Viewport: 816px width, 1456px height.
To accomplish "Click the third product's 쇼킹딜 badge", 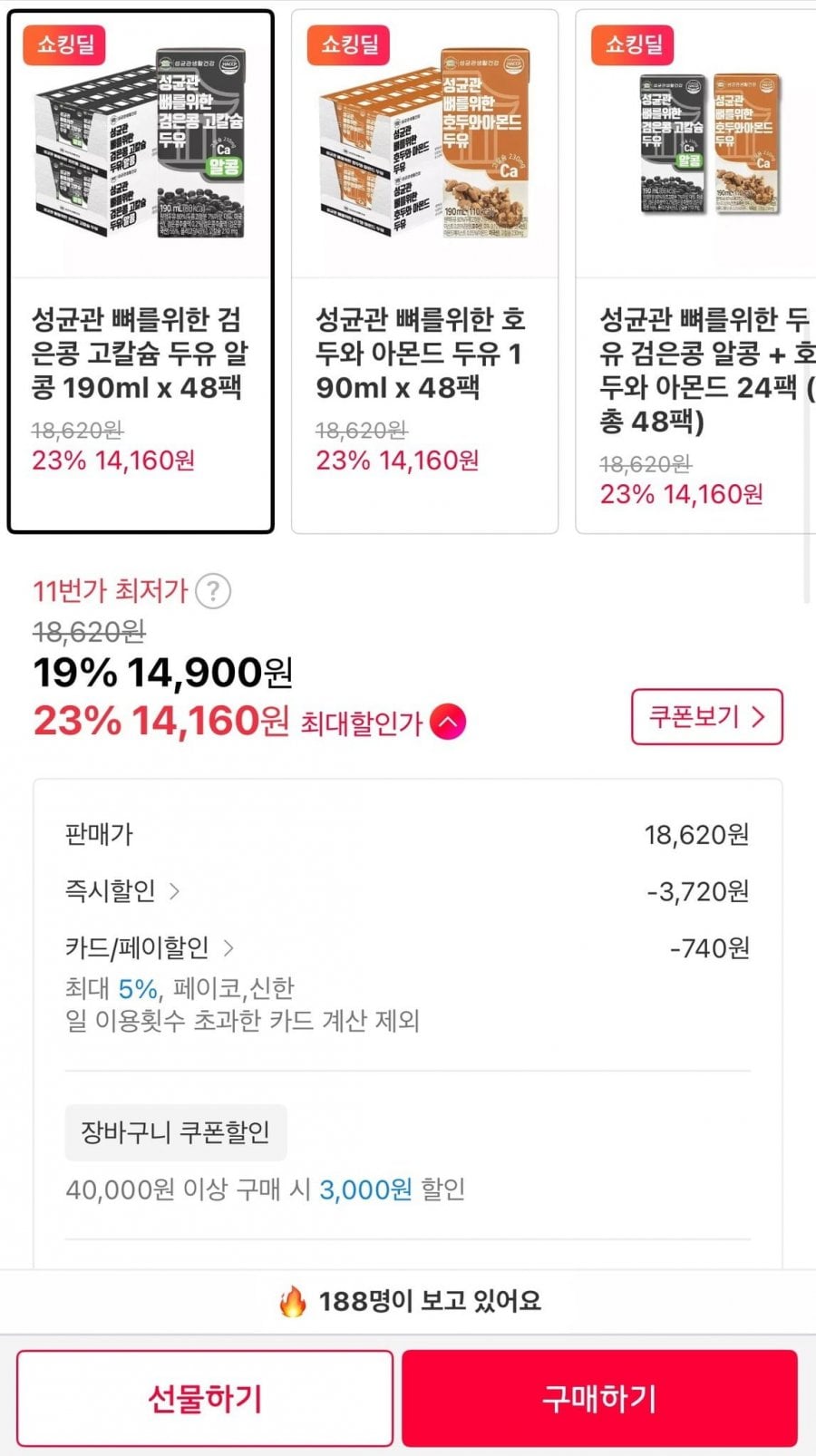I will click(633, 44).
